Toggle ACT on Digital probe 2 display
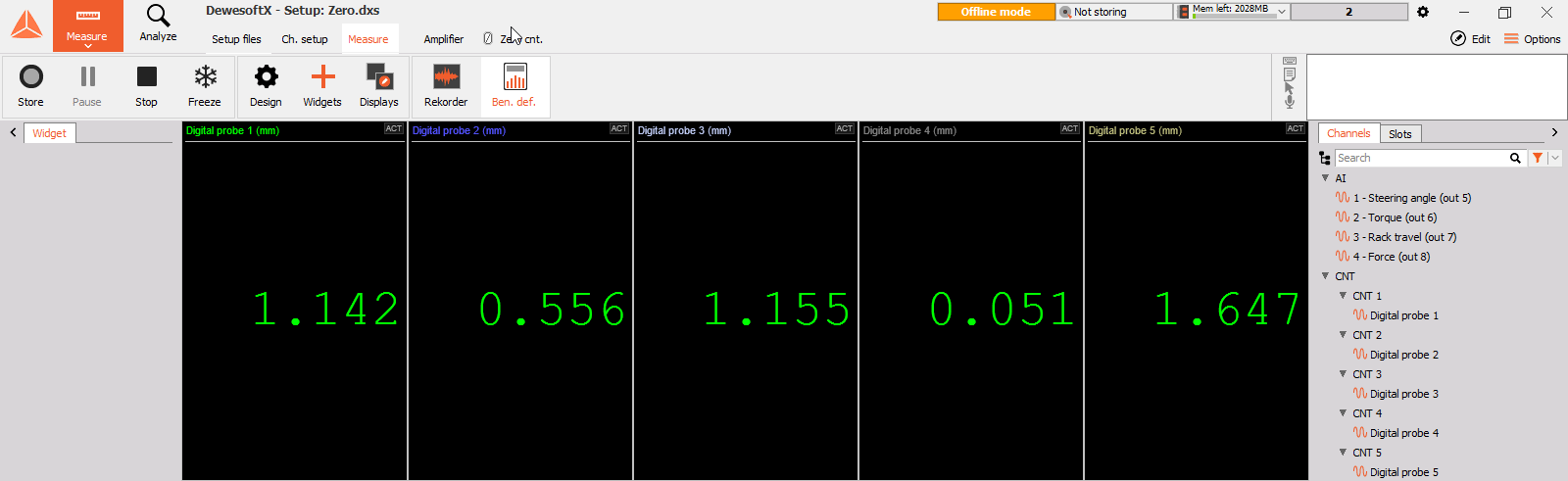The width and height of the screenshot is (1568, 481). point(619,129)
